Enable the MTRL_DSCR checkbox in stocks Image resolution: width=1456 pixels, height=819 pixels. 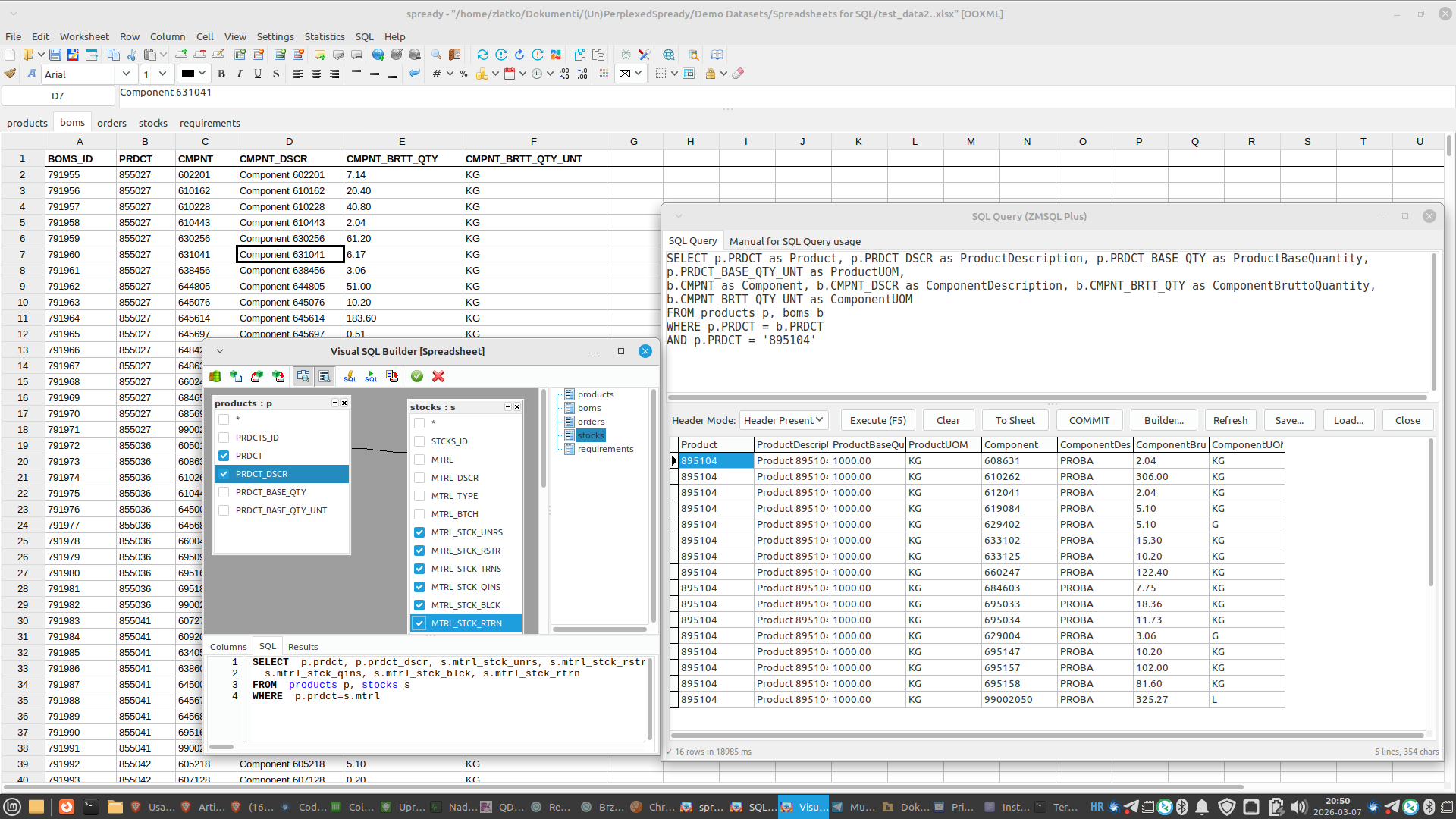pyautogui.click(x=420, y=478)
